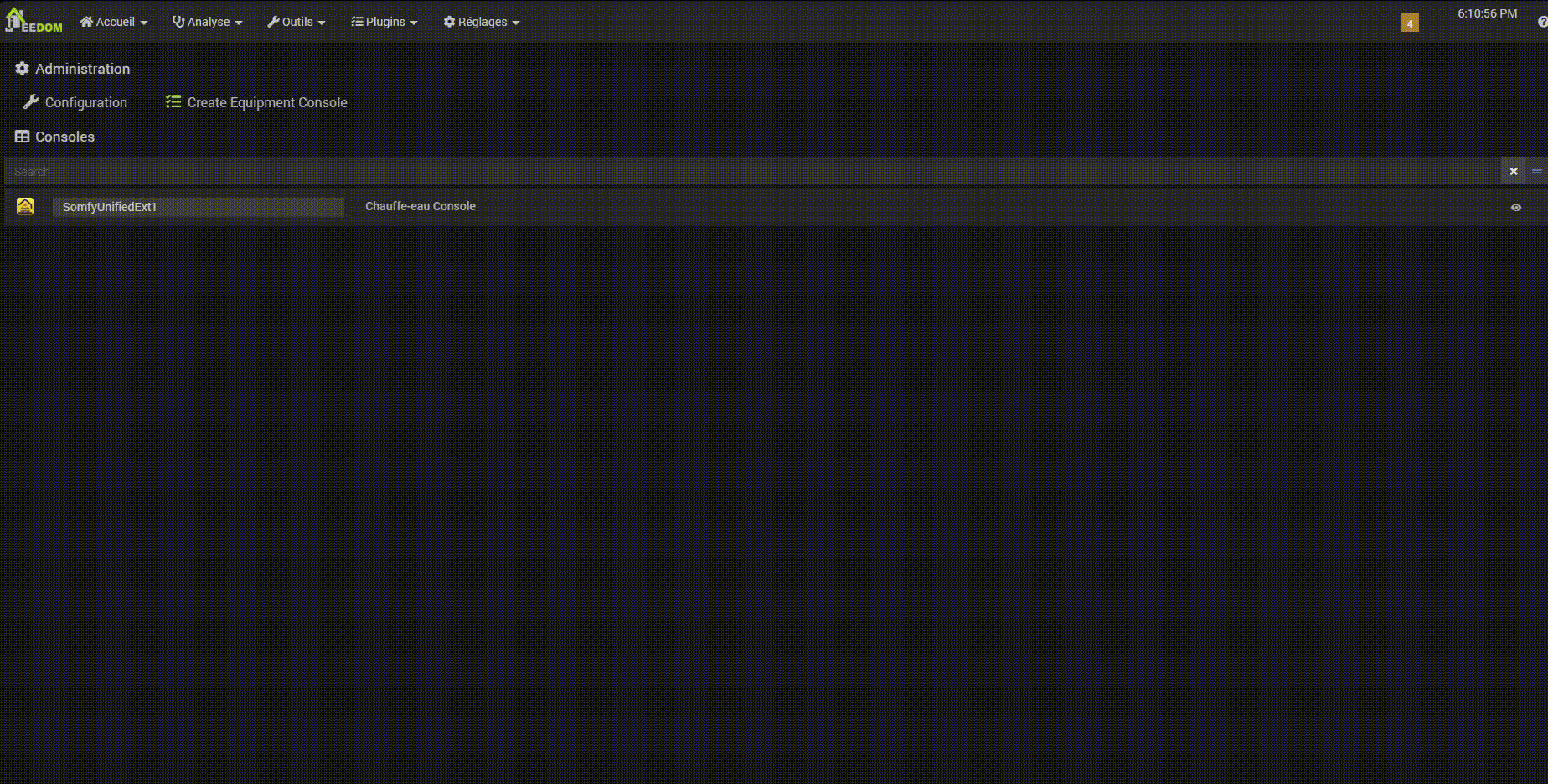Open the Analyse menu
Screen dimensions: 1548x784
tap(206, 22)
